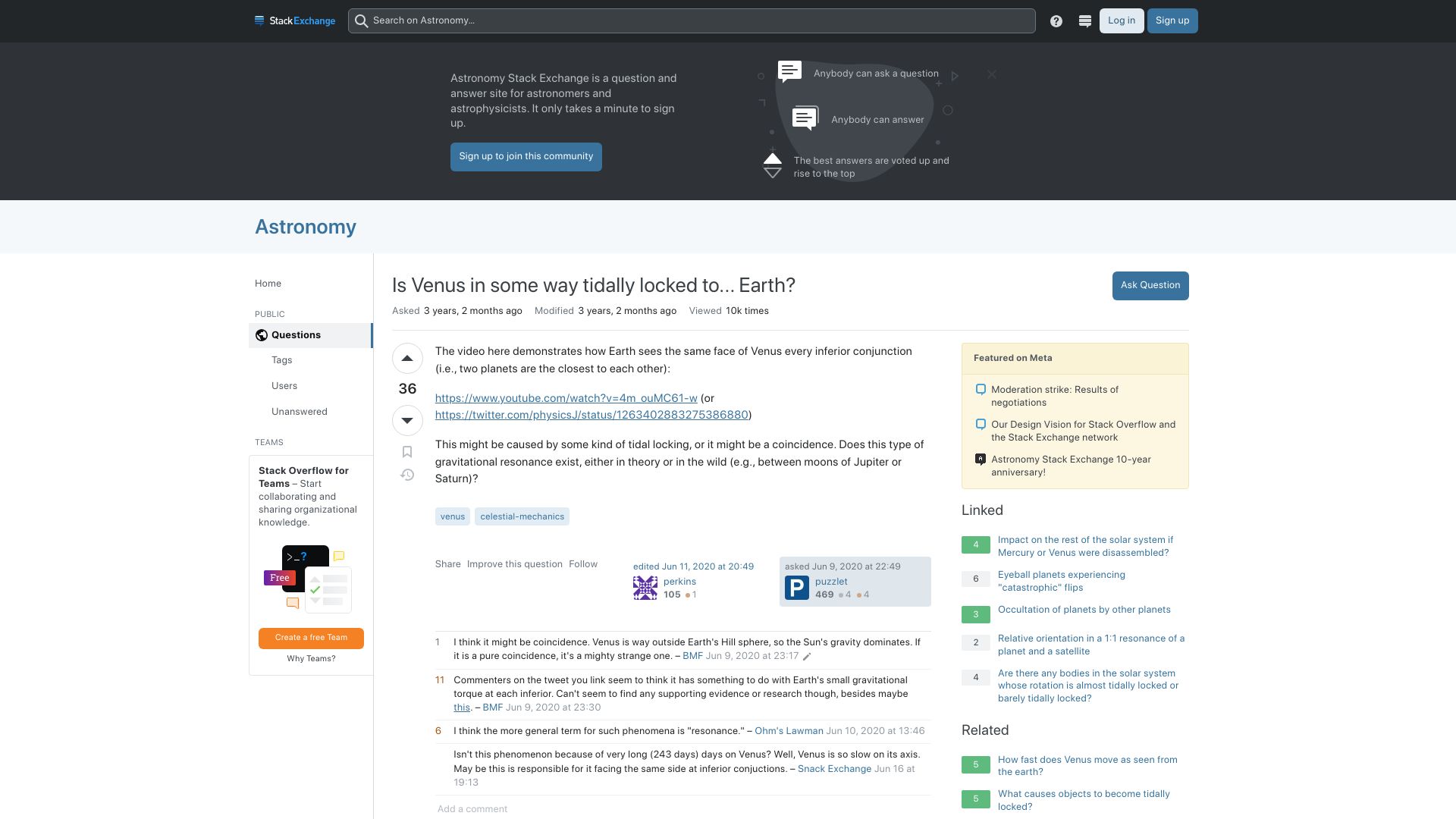Viewport: 1456px width, 819px height.
Task: Select the celestial-mechanics tag
Action: pyautogui.click(x=522, y=516)
